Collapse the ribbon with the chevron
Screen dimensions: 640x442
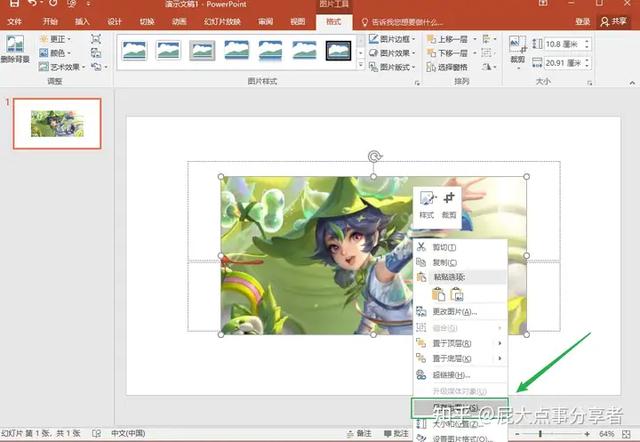tap(632, 83)
